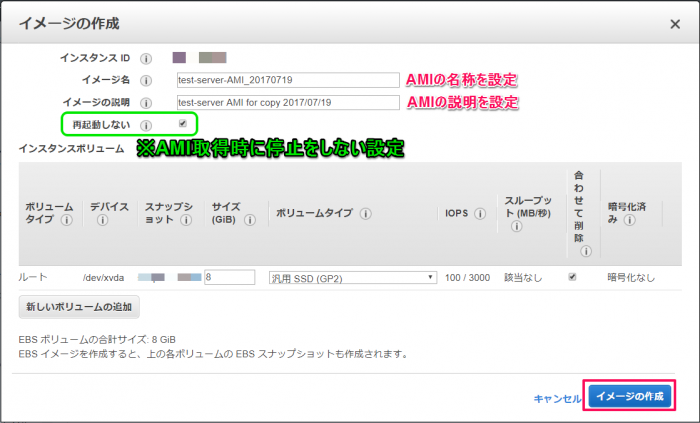Screen dimensions: 700x423
Task: Click info icon next to IOPS header
Action: pyautogui.click(x=480, y=214)
